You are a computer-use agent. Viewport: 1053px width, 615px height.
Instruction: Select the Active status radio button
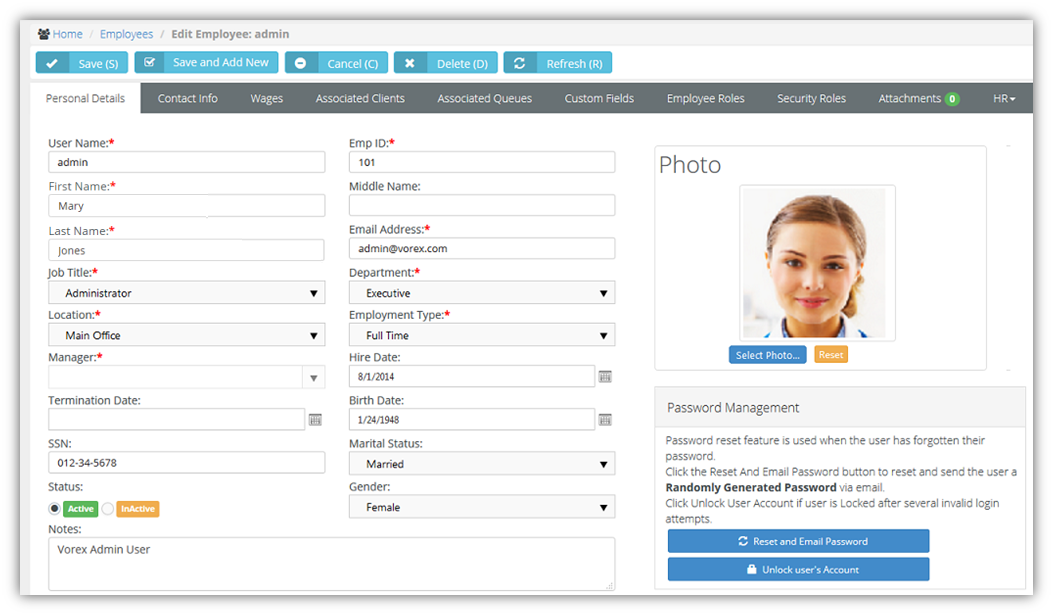pos(54,509)
